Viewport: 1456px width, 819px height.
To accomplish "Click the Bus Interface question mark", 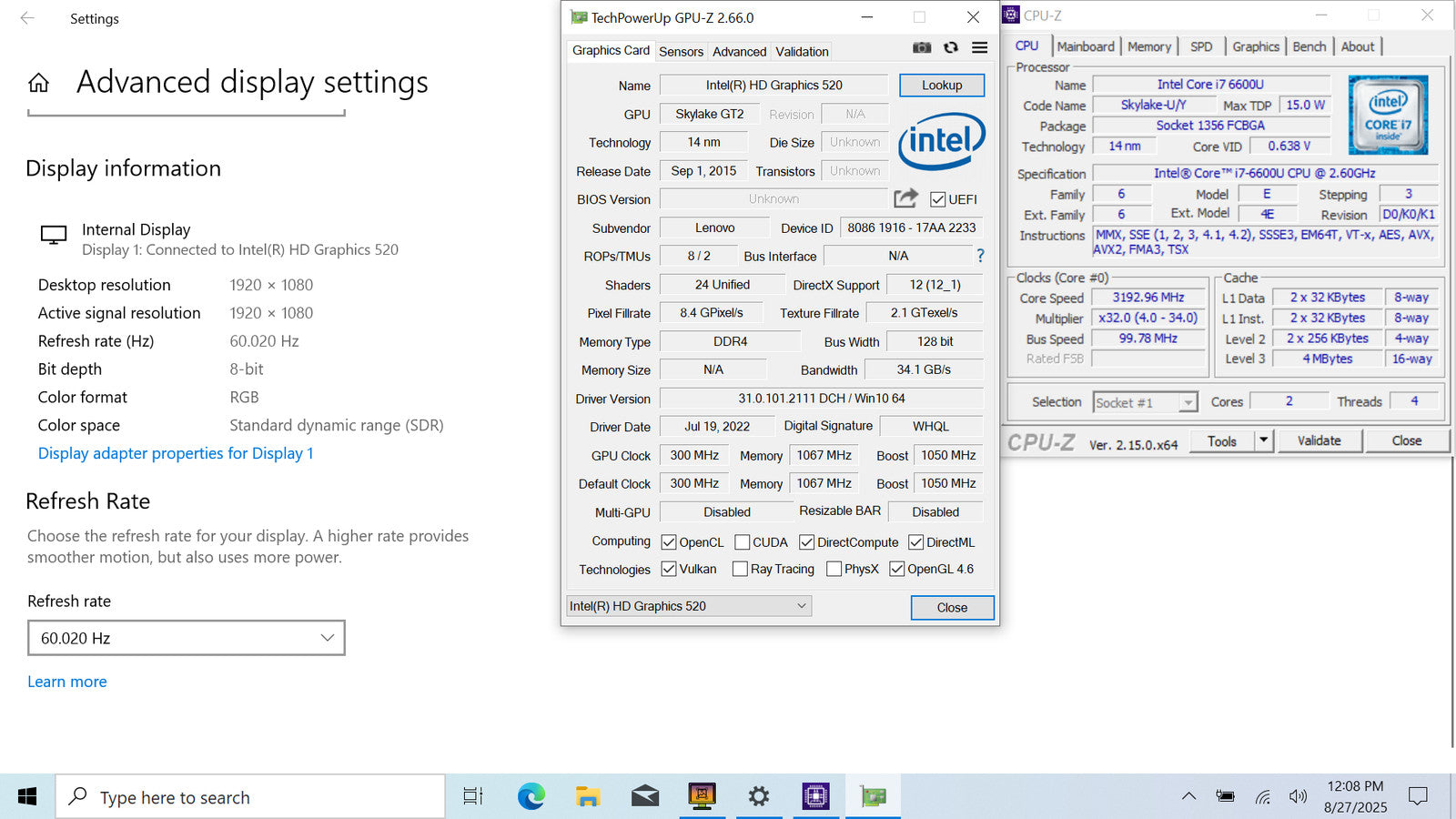I will [980, 256].
